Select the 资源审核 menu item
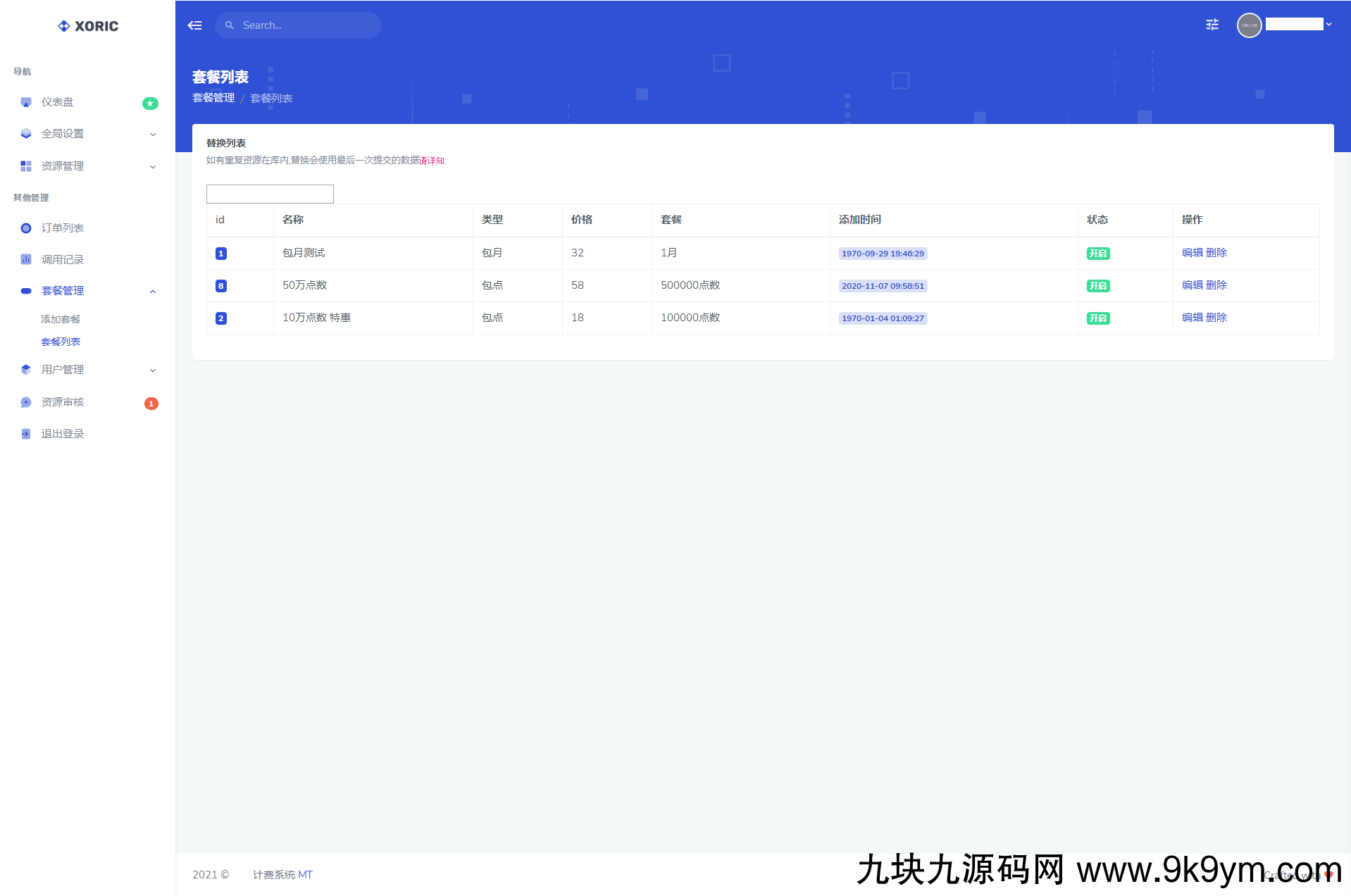 (x=63, y=402)
